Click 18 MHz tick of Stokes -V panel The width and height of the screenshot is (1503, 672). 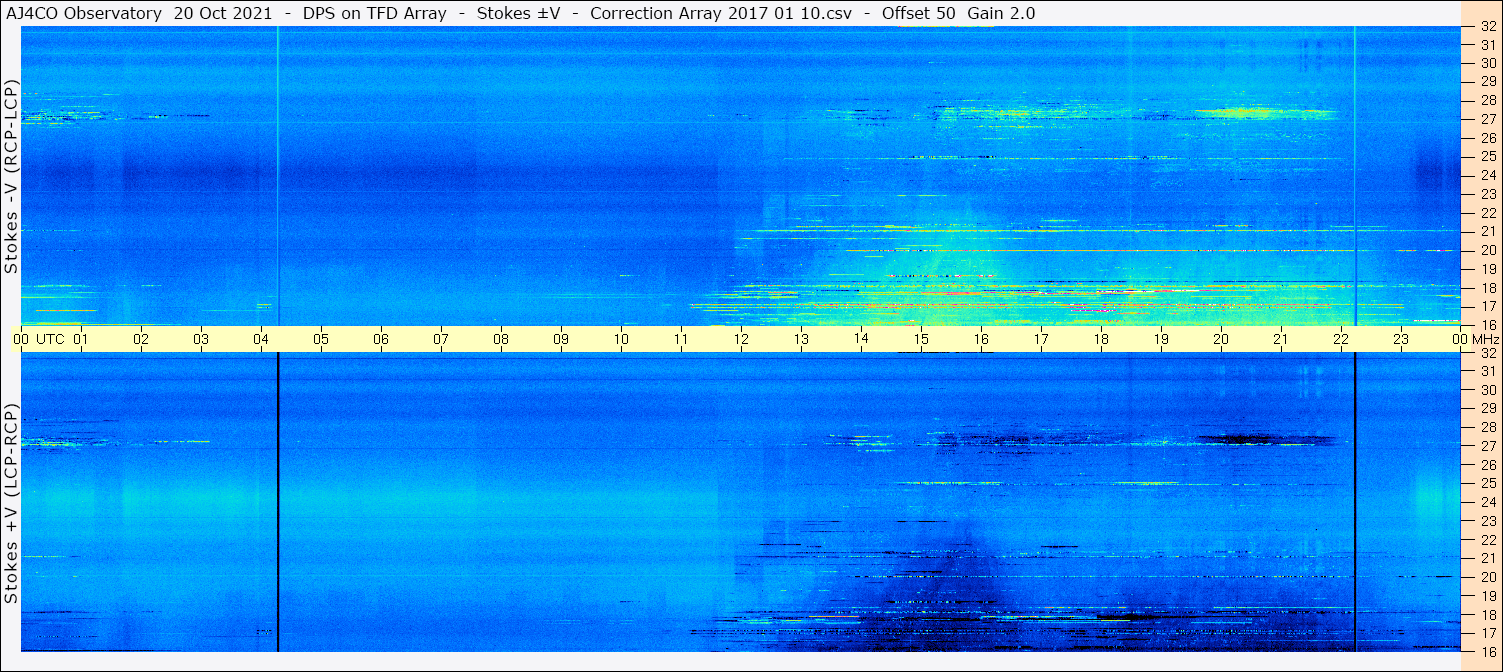1487,288
